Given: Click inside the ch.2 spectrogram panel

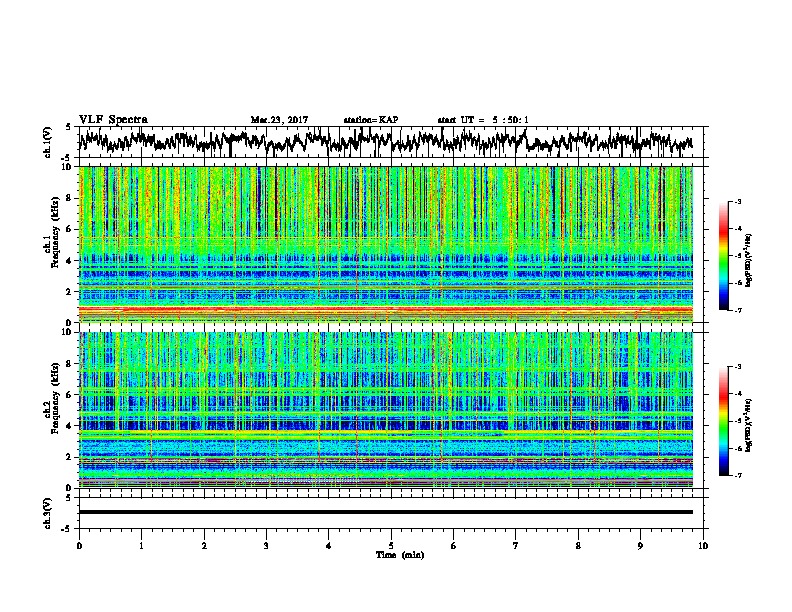Looking at the screenshot, I should 386,410.
